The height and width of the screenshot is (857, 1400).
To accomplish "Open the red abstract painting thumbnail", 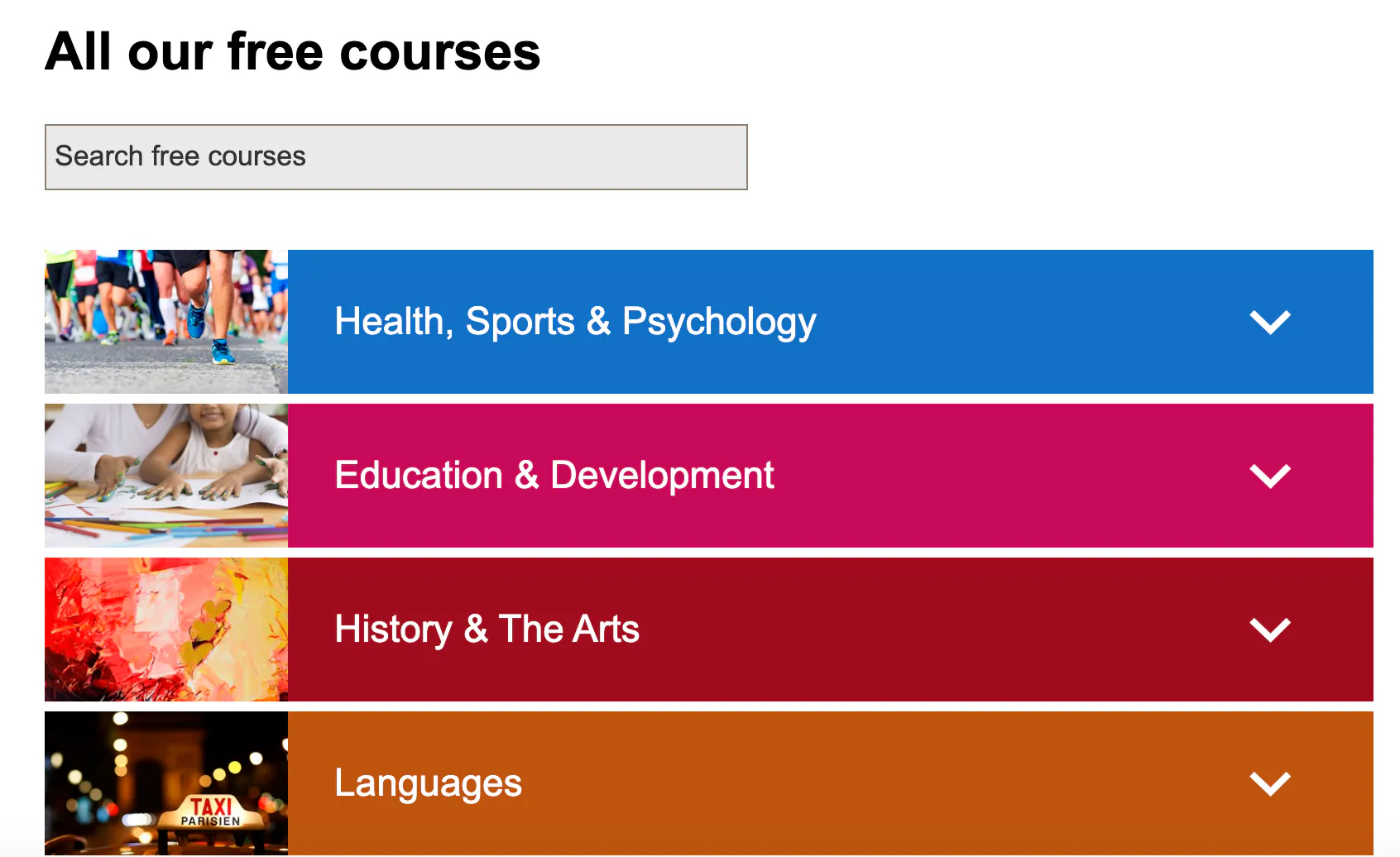I will click(166, 630).
